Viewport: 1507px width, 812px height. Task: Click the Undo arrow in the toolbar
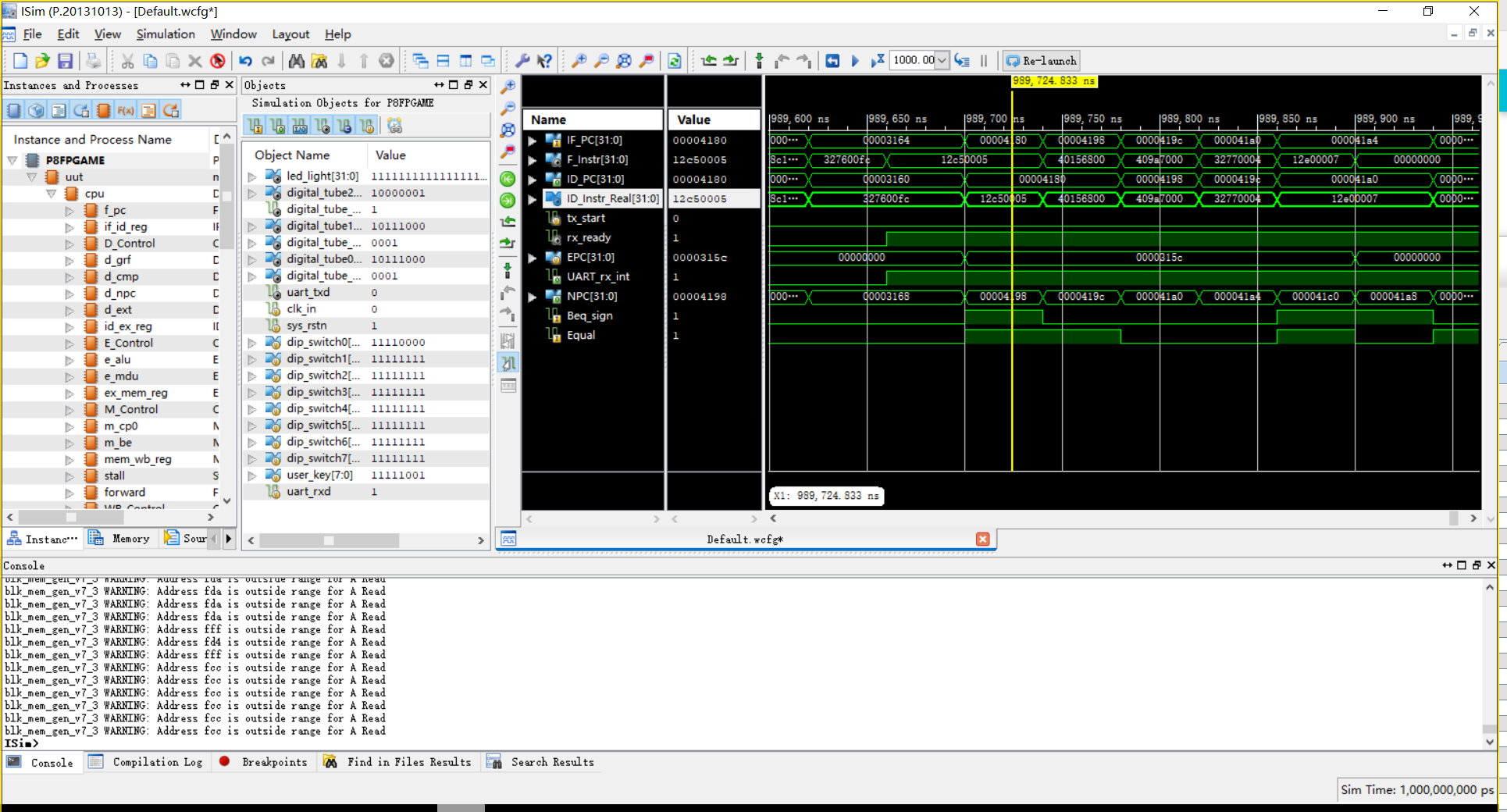(245, 61)
